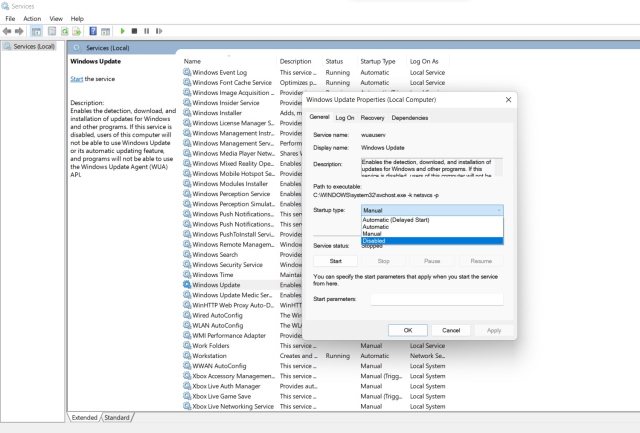Image resolution: width=640 pixels, height=433 pixels.
Task: Click the Start link in left pane
Action: tap(76, 79)
